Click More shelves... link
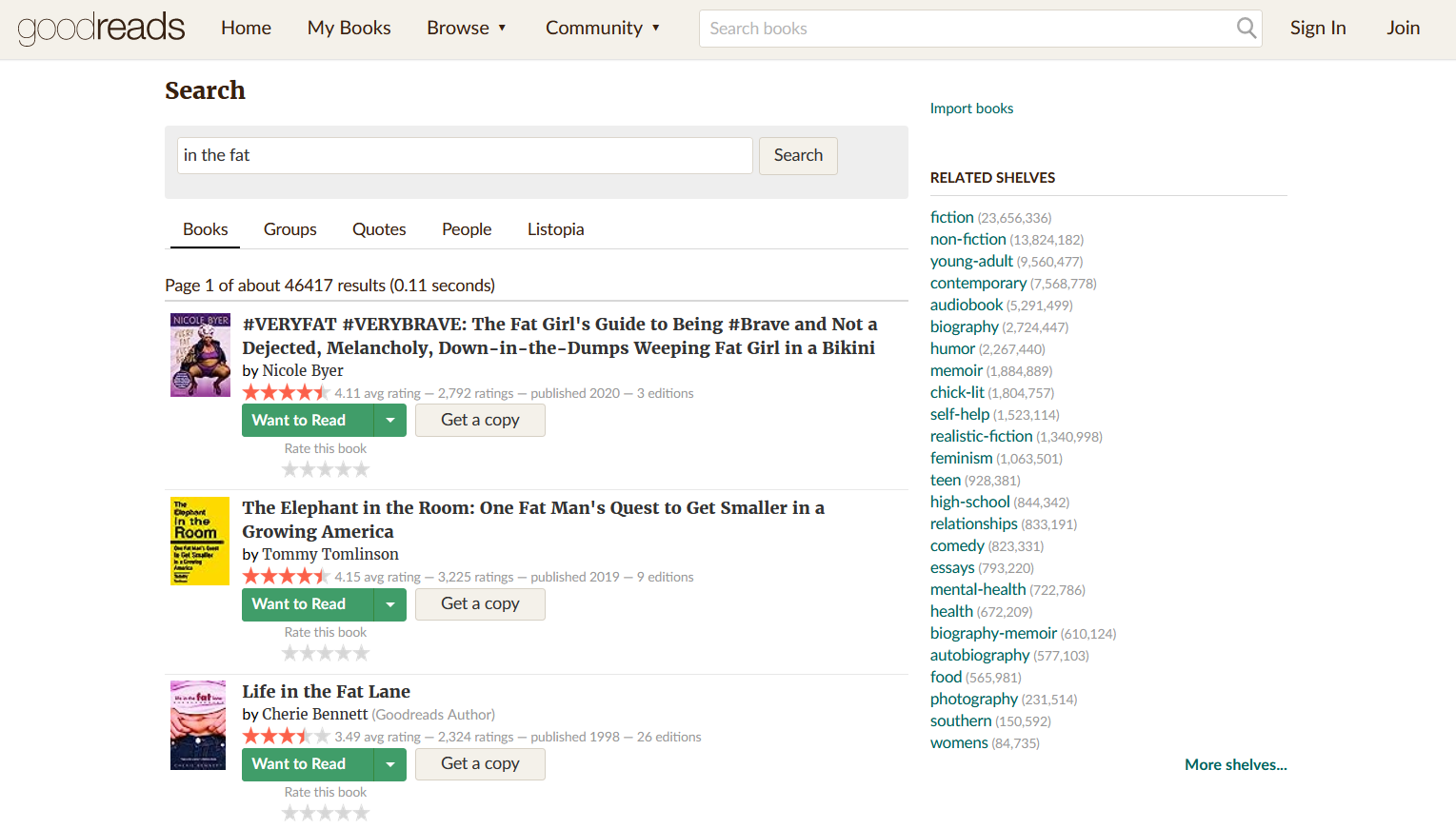Screen dimensions: 1456x829 [1235, 765]
